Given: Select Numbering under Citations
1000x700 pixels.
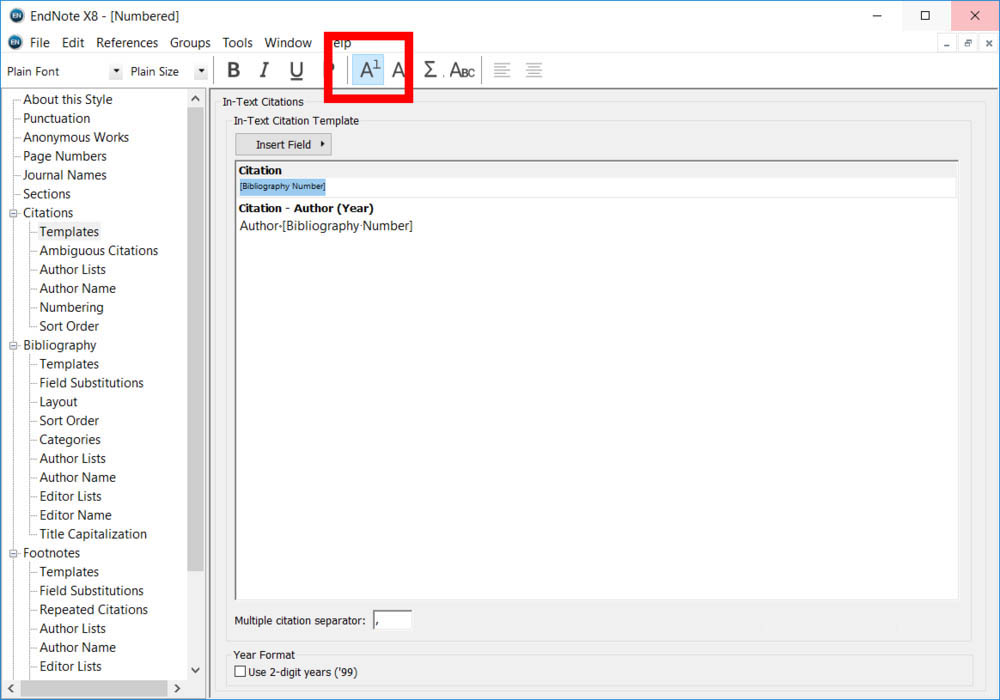Looking at the screenshot, I should [71, 307].
